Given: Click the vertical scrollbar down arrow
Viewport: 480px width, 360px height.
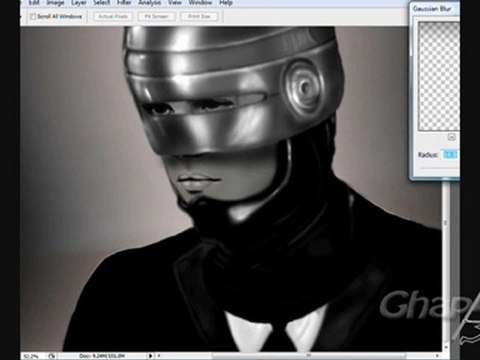Looking at the screenshot, I should coord(446,347).
